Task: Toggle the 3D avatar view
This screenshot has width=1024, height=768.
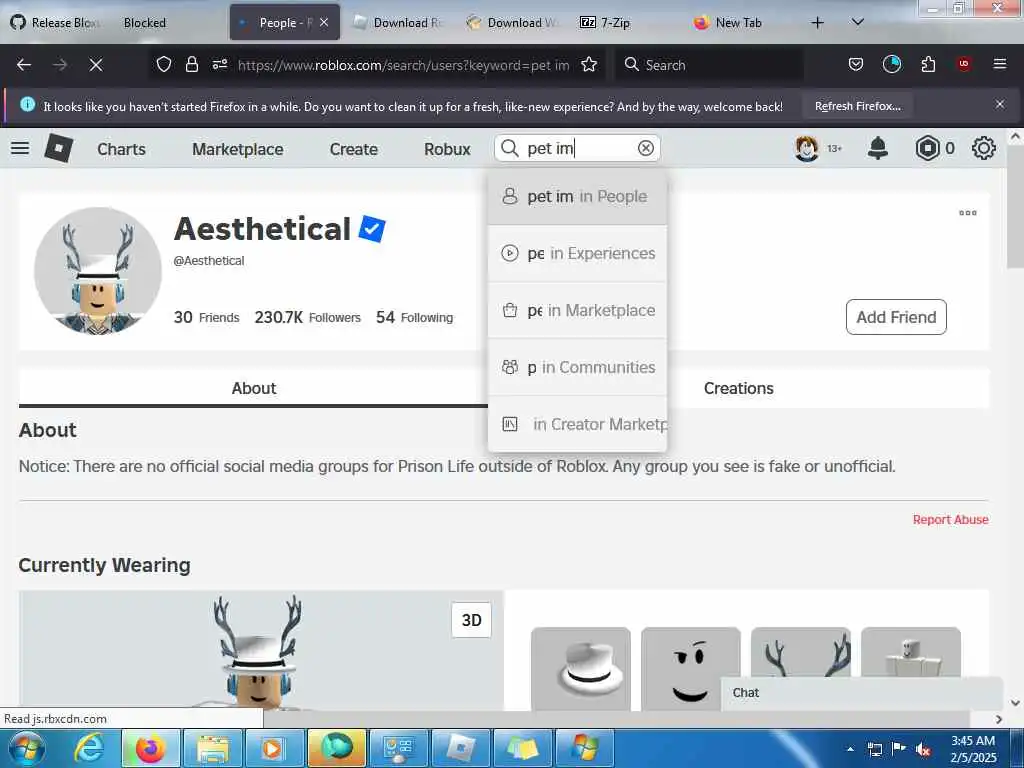Action: pyautogui.click(x=472, y=620)
